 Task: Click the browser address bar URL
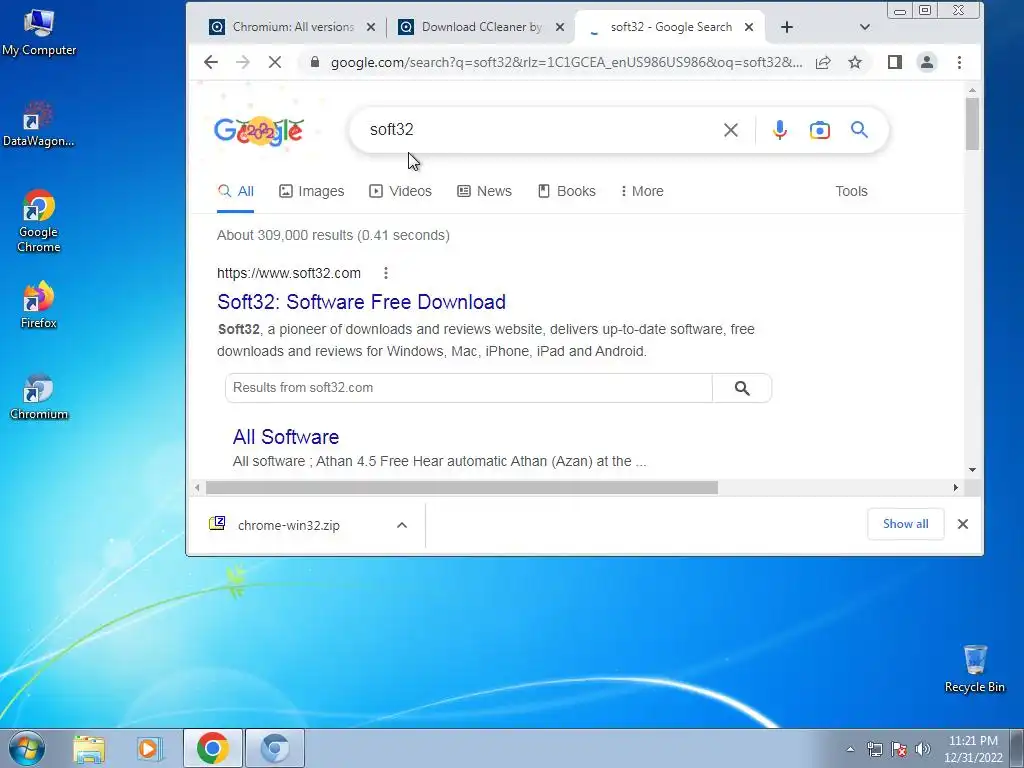coord(566,63)
